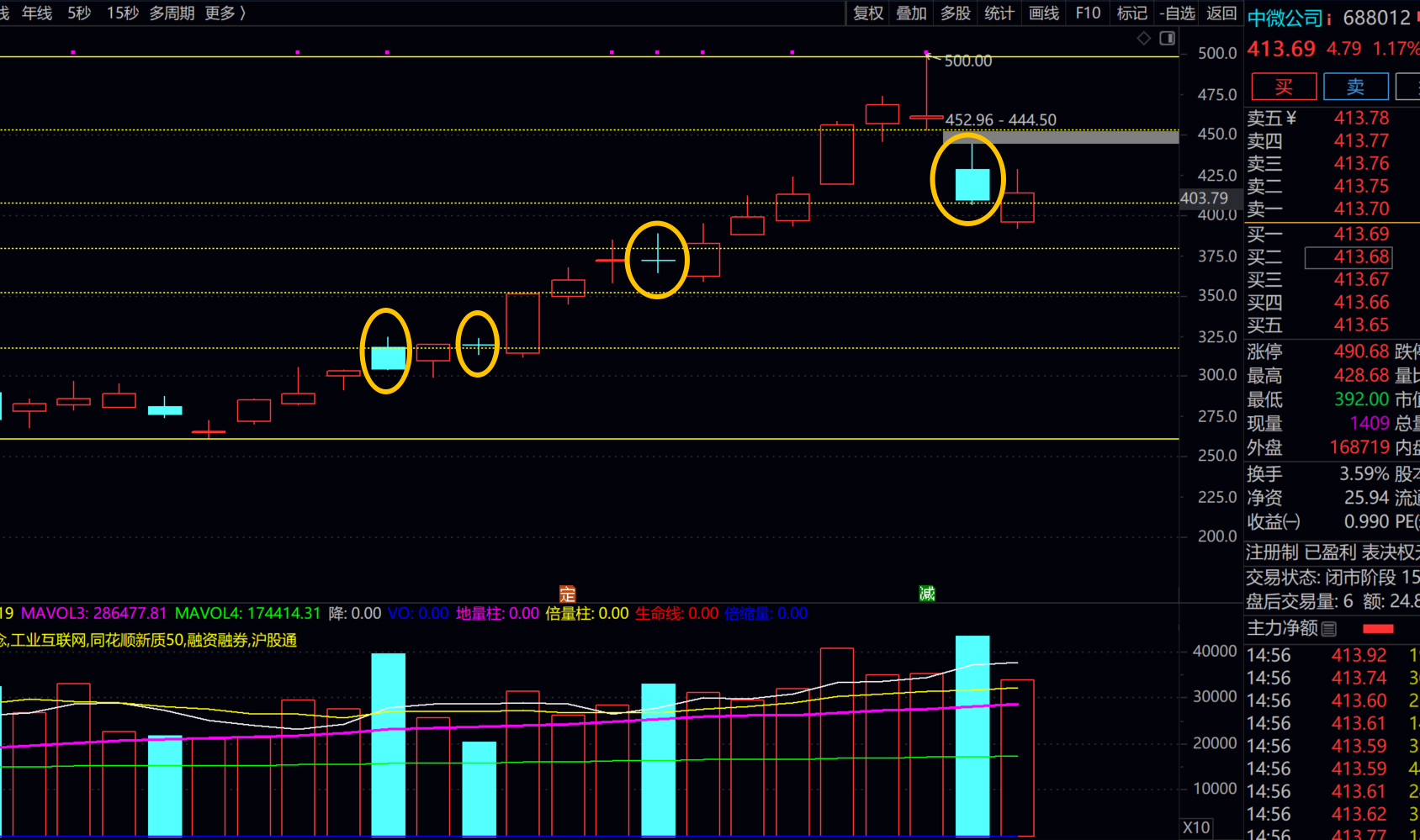Click the 叠加 overlay button
This screenshot has height=840, width=1420.
912,13
